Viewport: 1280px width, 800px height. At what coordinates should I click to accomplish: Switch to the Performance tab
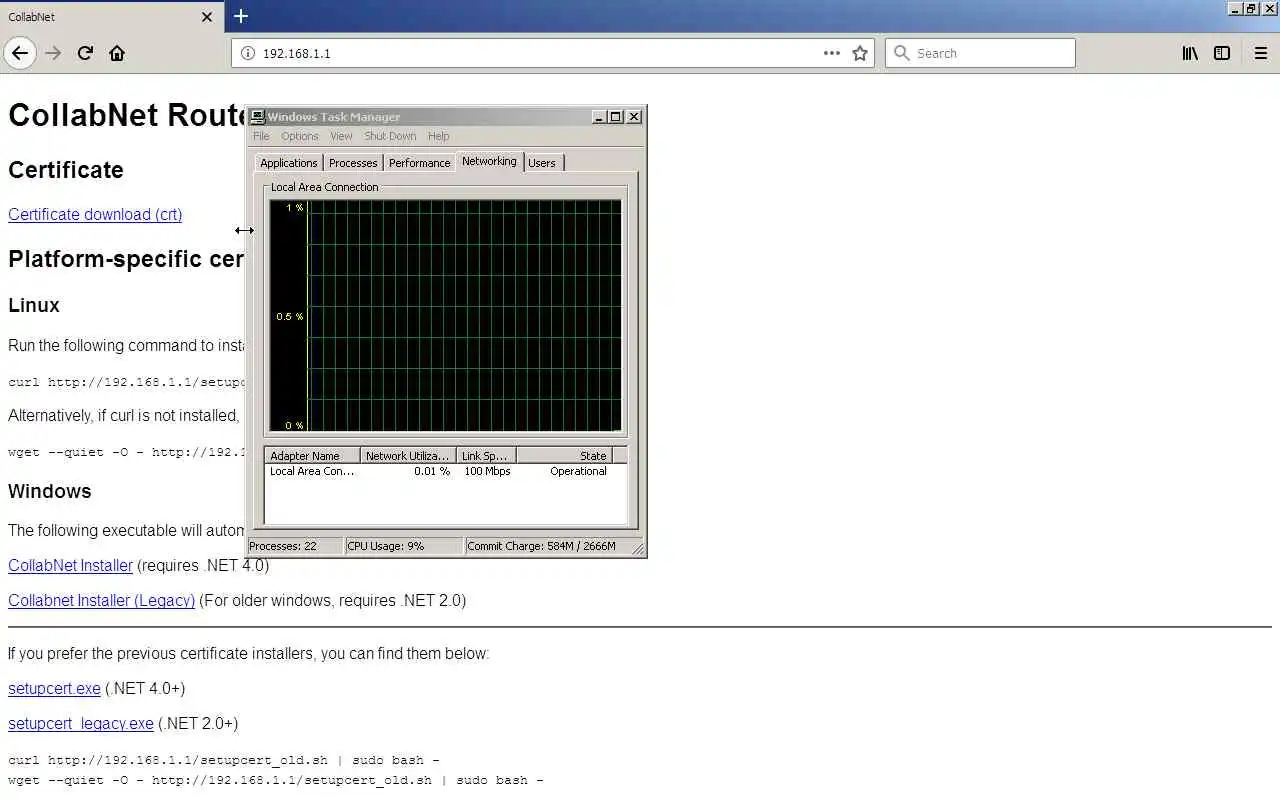tap(419, 163)
